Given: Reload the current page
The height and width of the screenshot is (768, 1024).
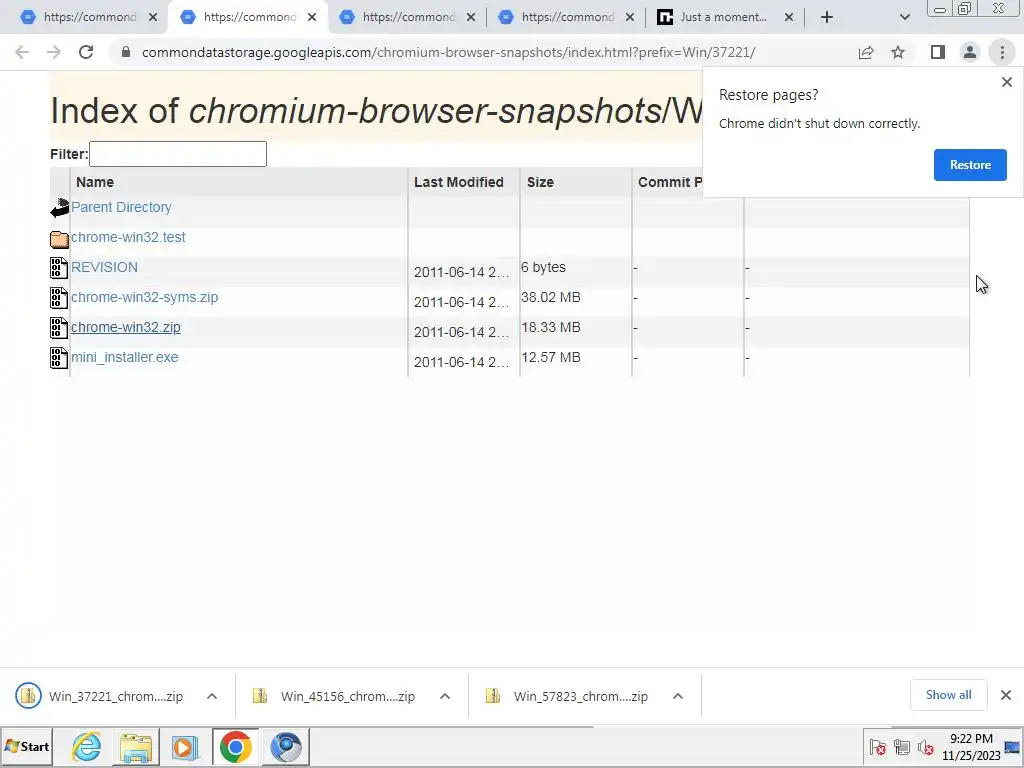Looking at the screenshot, I should [x=86, y=52].
